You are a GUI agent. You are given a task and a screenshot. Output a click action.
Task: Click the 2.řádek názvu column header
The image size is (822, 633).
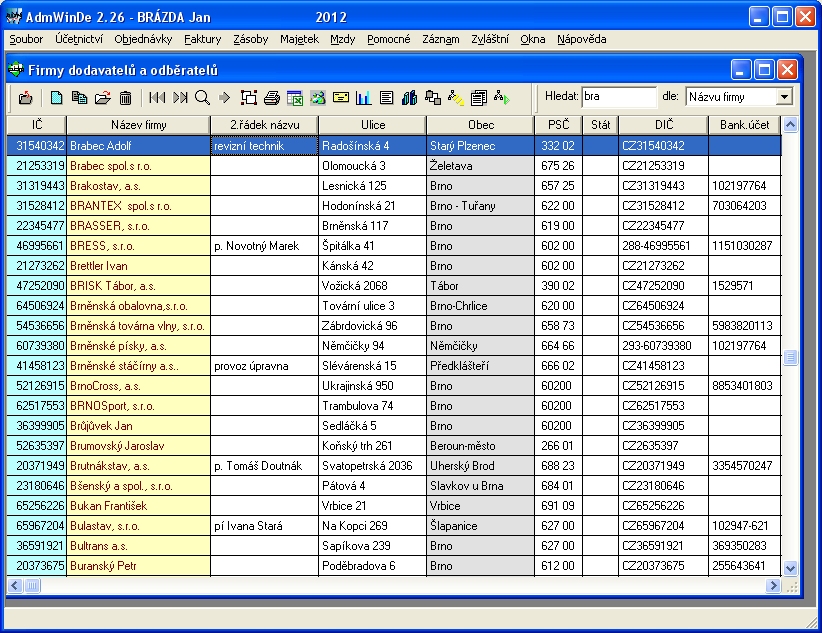click(x=264, y=125)
